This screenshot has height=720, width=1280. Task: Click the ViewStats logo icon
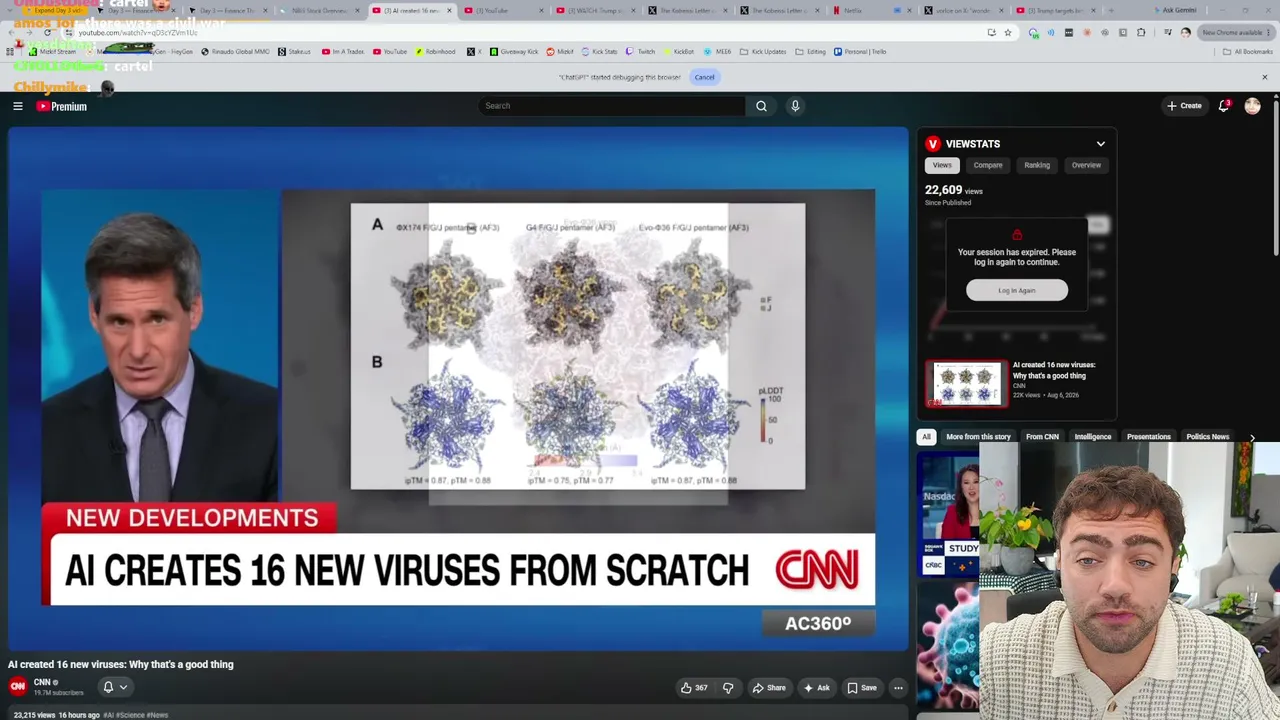click(933, 144)
